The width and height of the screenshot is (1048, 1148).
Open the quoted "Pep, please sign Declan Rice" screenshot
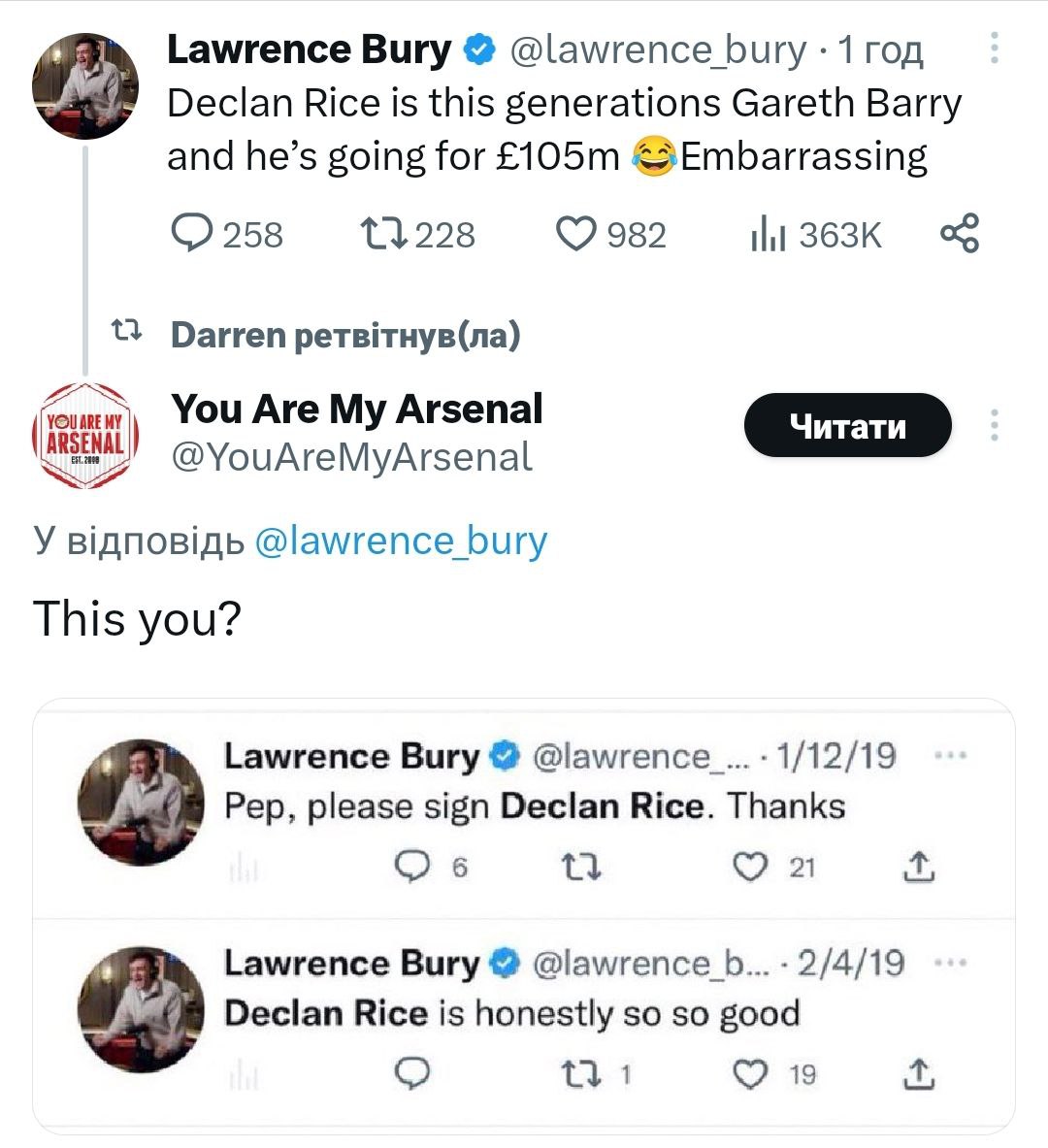pos(534,807)
